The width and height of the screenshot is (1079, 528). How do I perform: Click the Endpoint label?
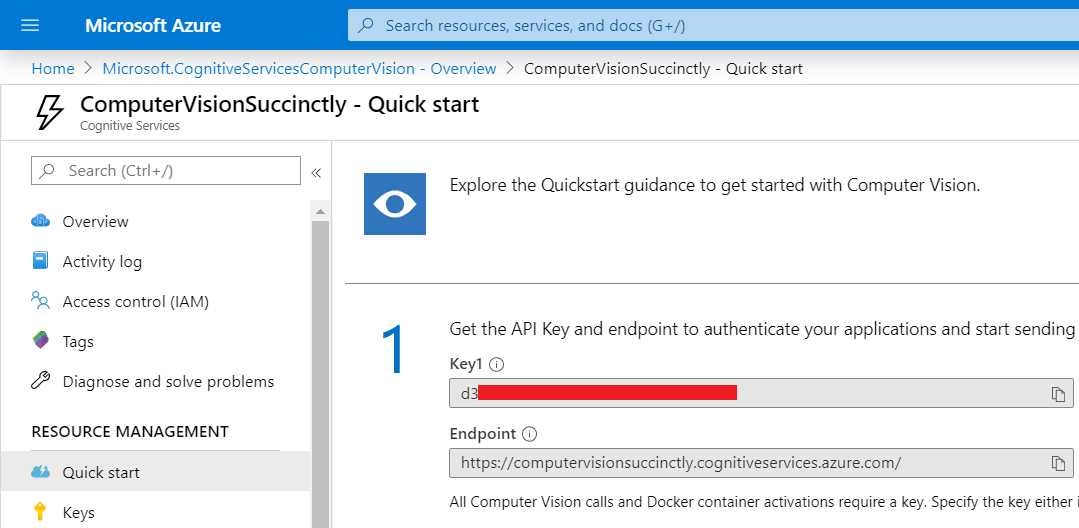point(482,434)
